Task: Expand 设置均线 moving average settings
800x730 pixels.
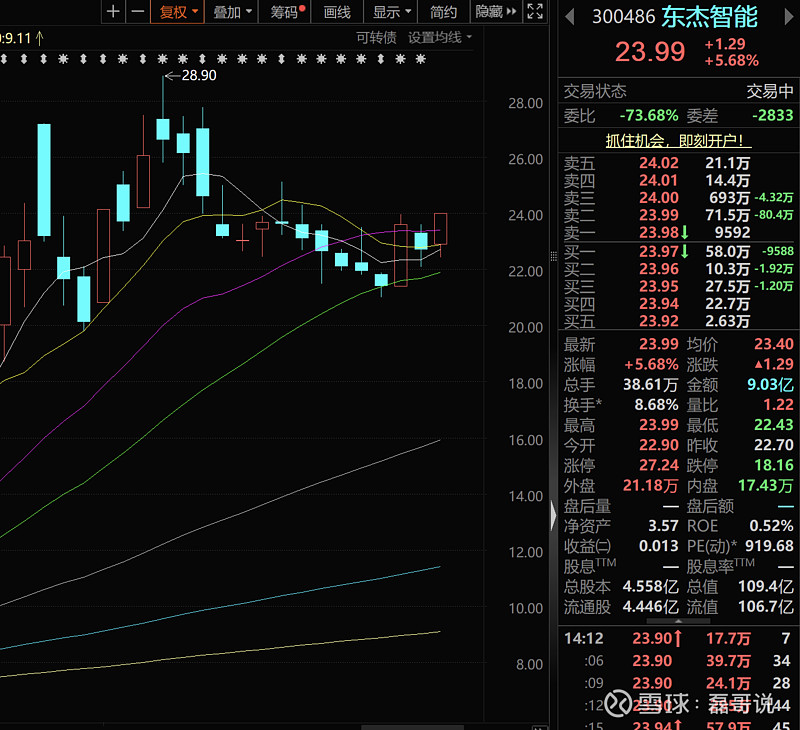Action: pyautogui.click(x=439, y=37)
